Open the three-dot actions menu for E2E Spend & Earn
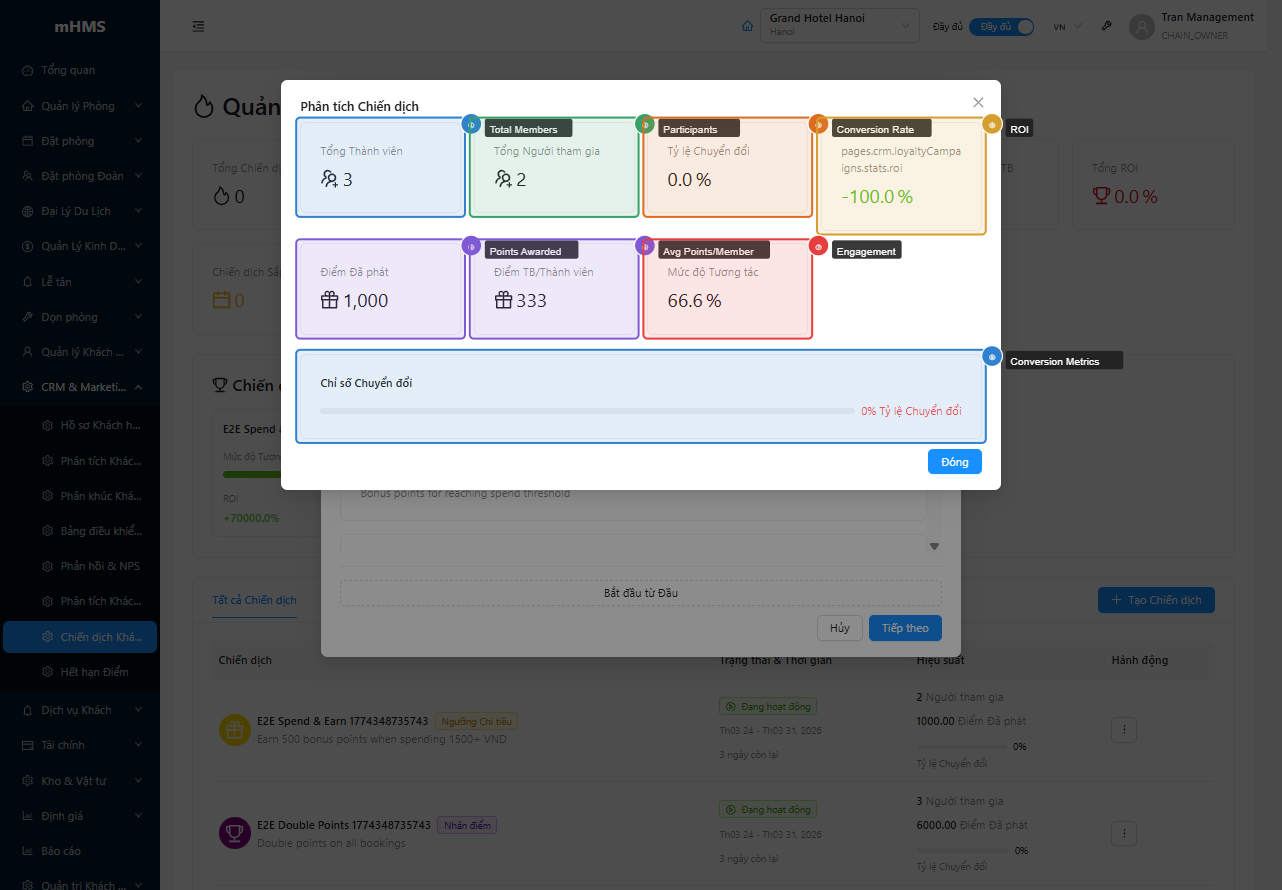The width and height of the screenshot is (1282, 890). [1123, 730]
